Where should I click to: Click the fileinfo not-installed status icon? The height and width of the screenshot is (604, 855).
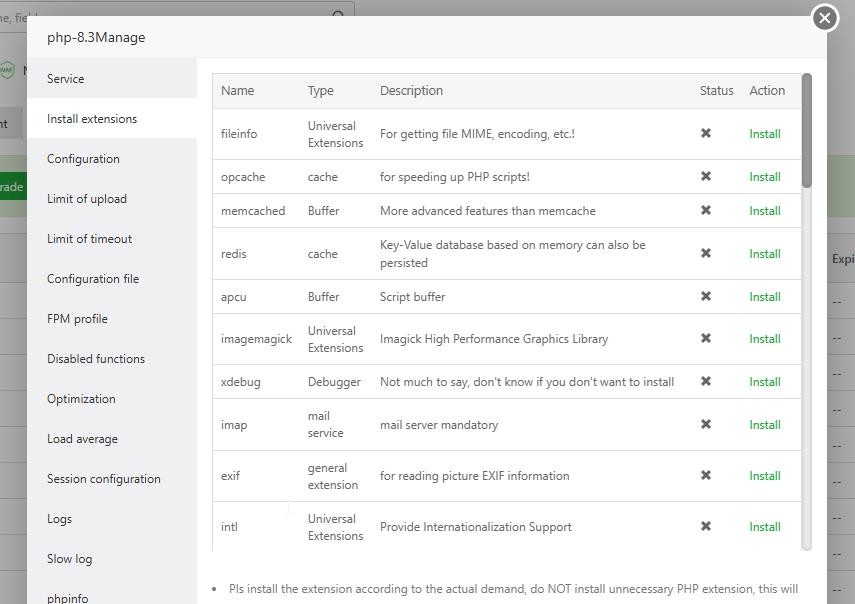[706, 133]
